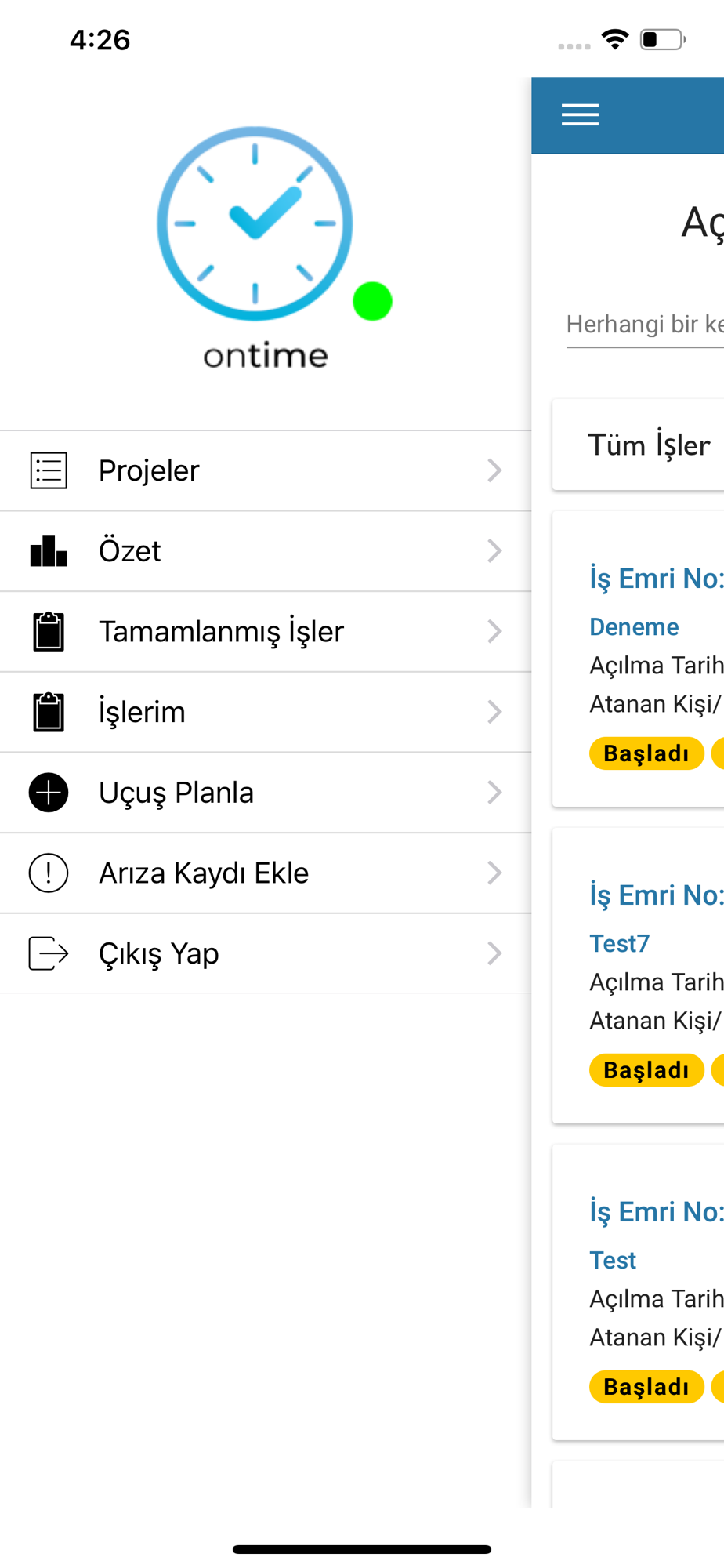The height and width of the screenshot is (1568, 724).
Task: Open the İşlerim menu entry
Action: click(x=143, y=712)
